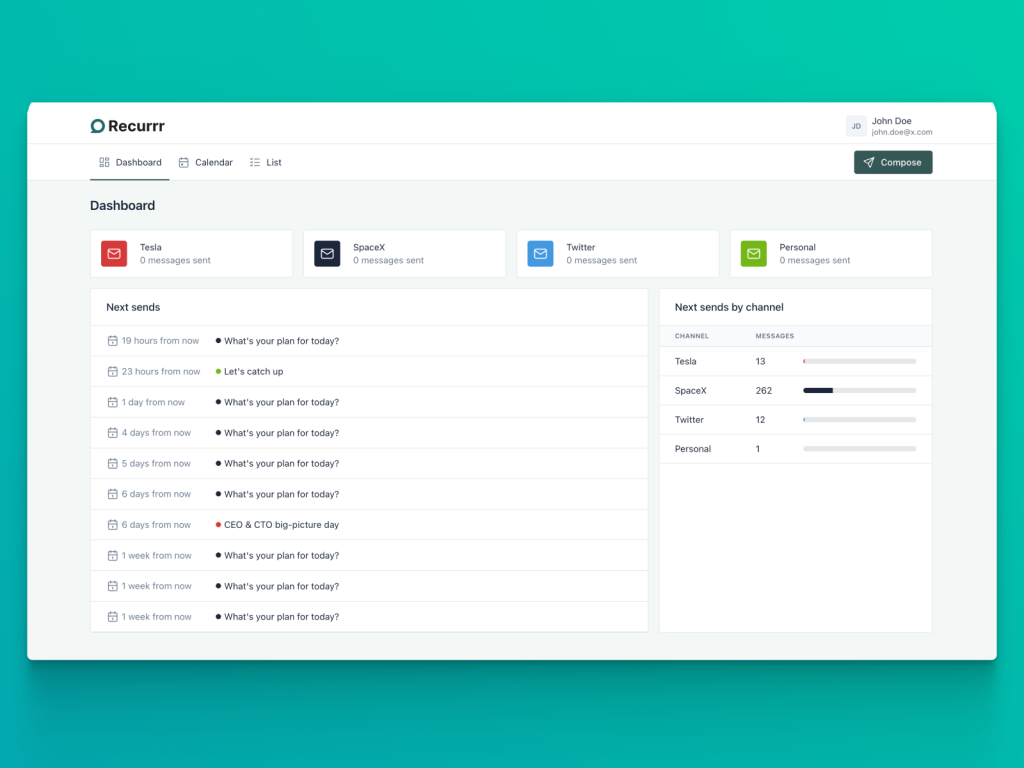This screenshot has width=1024, height=768.
Task: Open the Let's catch up message
Action: coord(253,372)
